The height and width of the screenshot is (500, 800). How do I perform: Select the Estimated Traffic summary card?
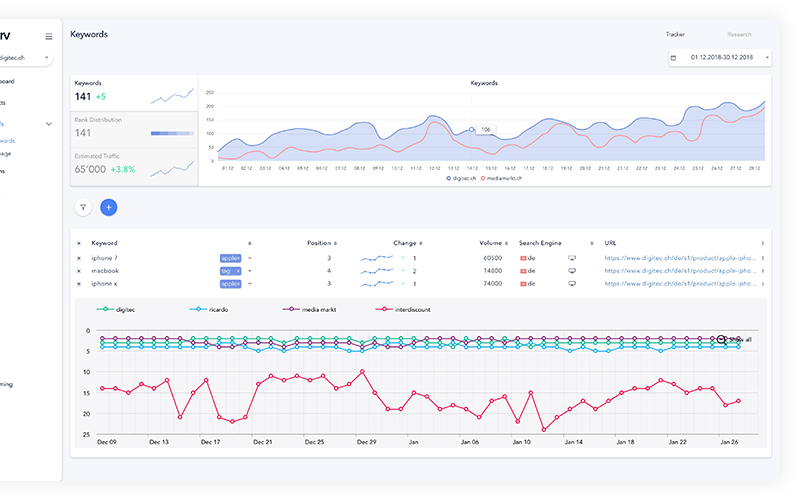click(x=134, y=164)
